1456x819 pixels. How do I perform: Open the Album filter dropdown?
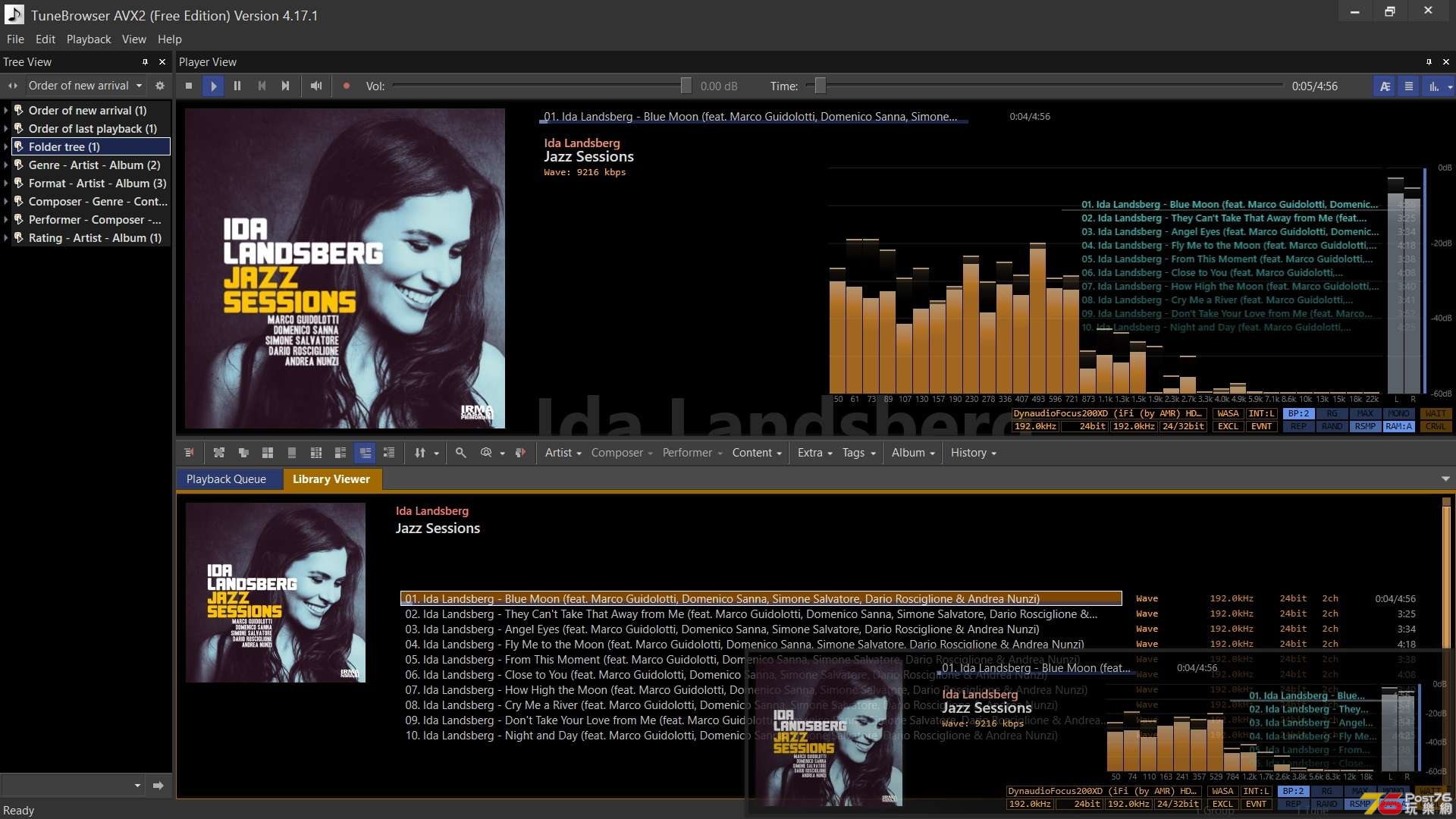click(913, 453)
